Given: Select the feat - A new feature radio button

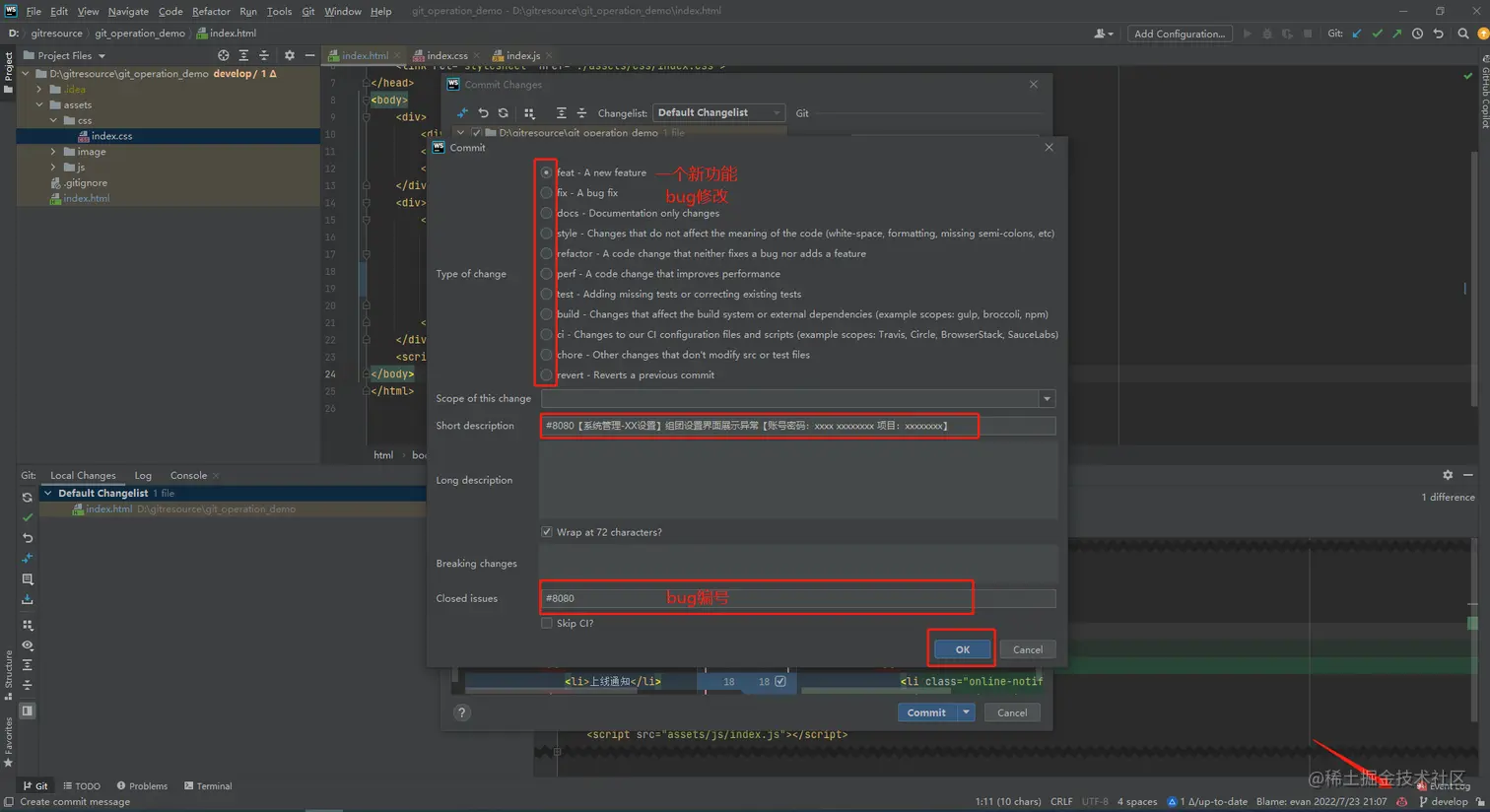Looking at the screenshot, I should [547, 171].
